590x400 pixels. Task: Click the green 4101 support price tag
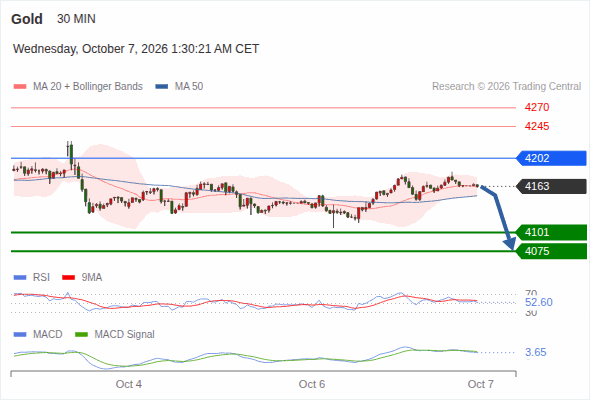pyautogui.click(x=551, y=232)
